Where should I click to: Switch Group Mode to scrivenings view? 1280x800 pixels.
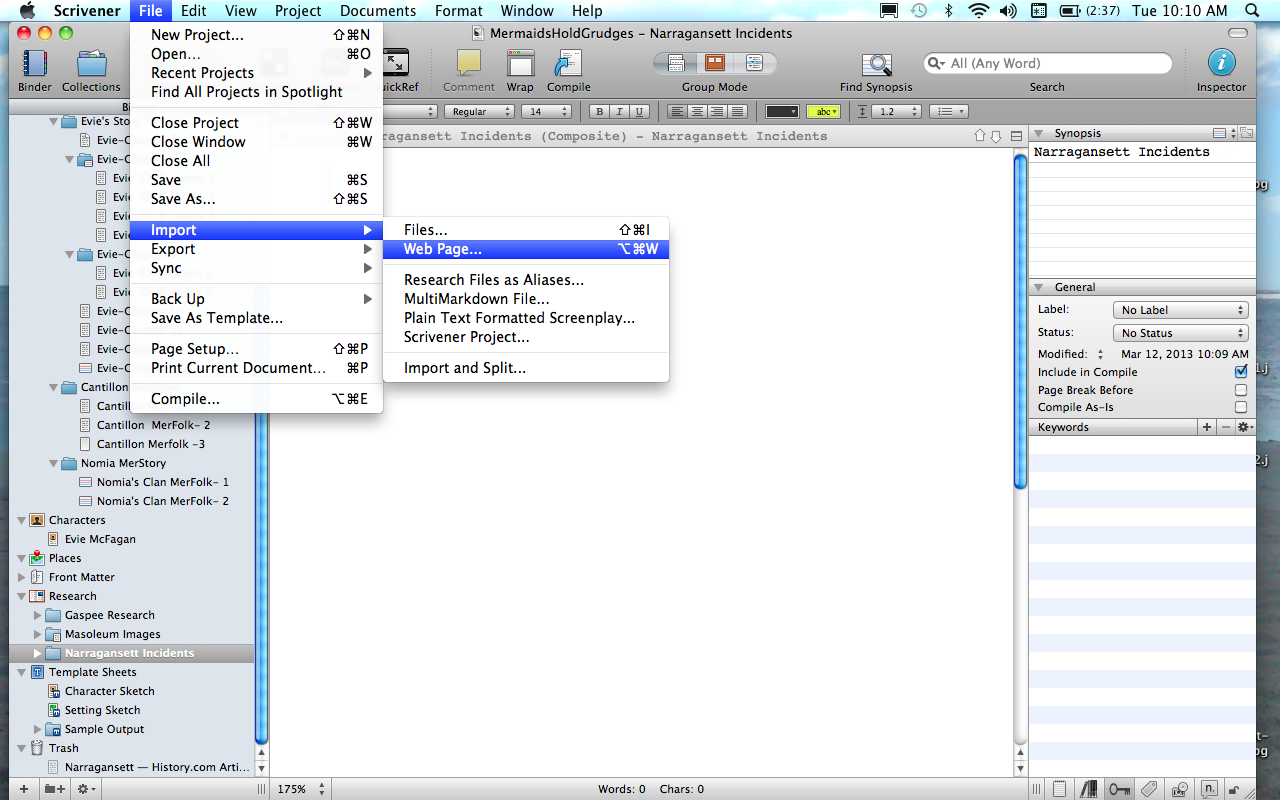[x=675, y=63]
